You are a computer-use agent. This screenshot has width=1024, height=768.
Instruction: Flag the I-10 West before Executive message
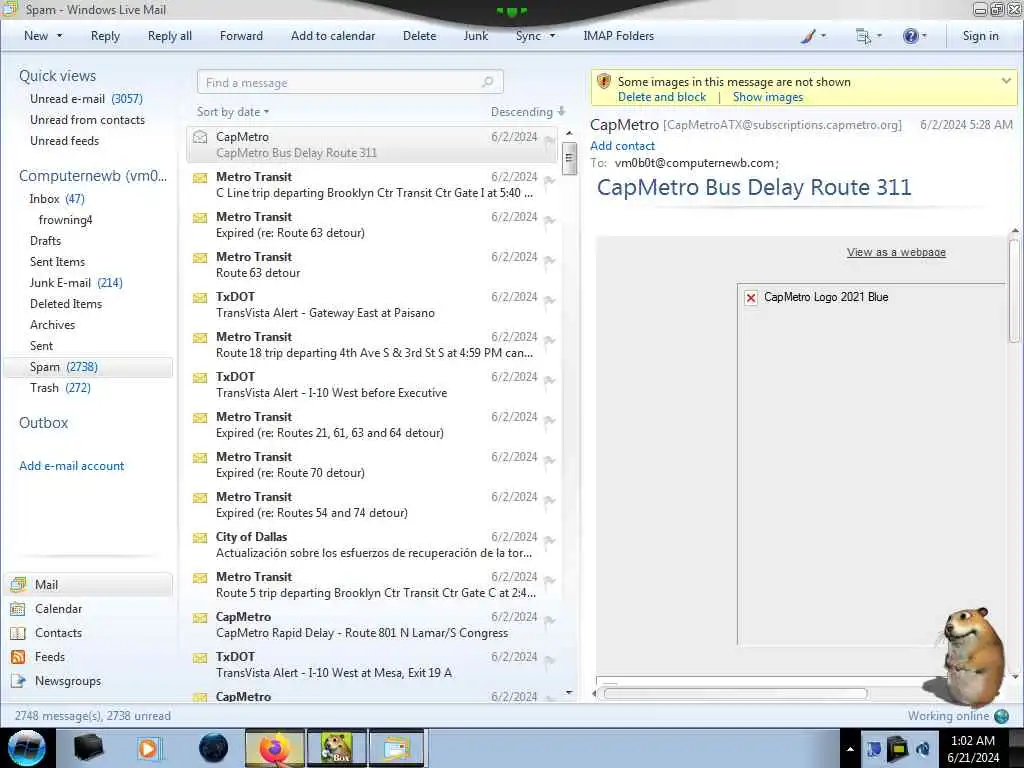click(x=550, y=381)
